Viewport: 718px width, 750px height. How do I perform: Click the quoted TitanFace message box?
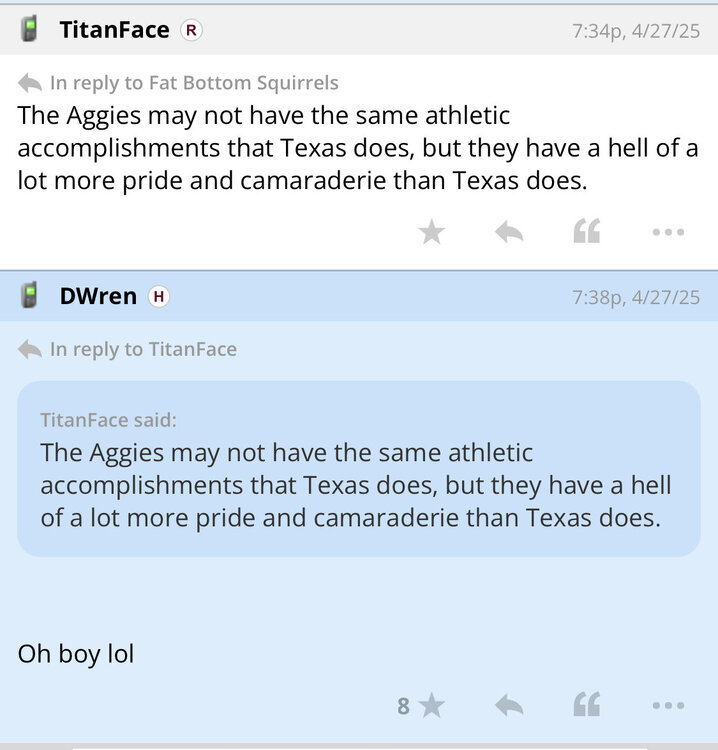pos(358,468)
